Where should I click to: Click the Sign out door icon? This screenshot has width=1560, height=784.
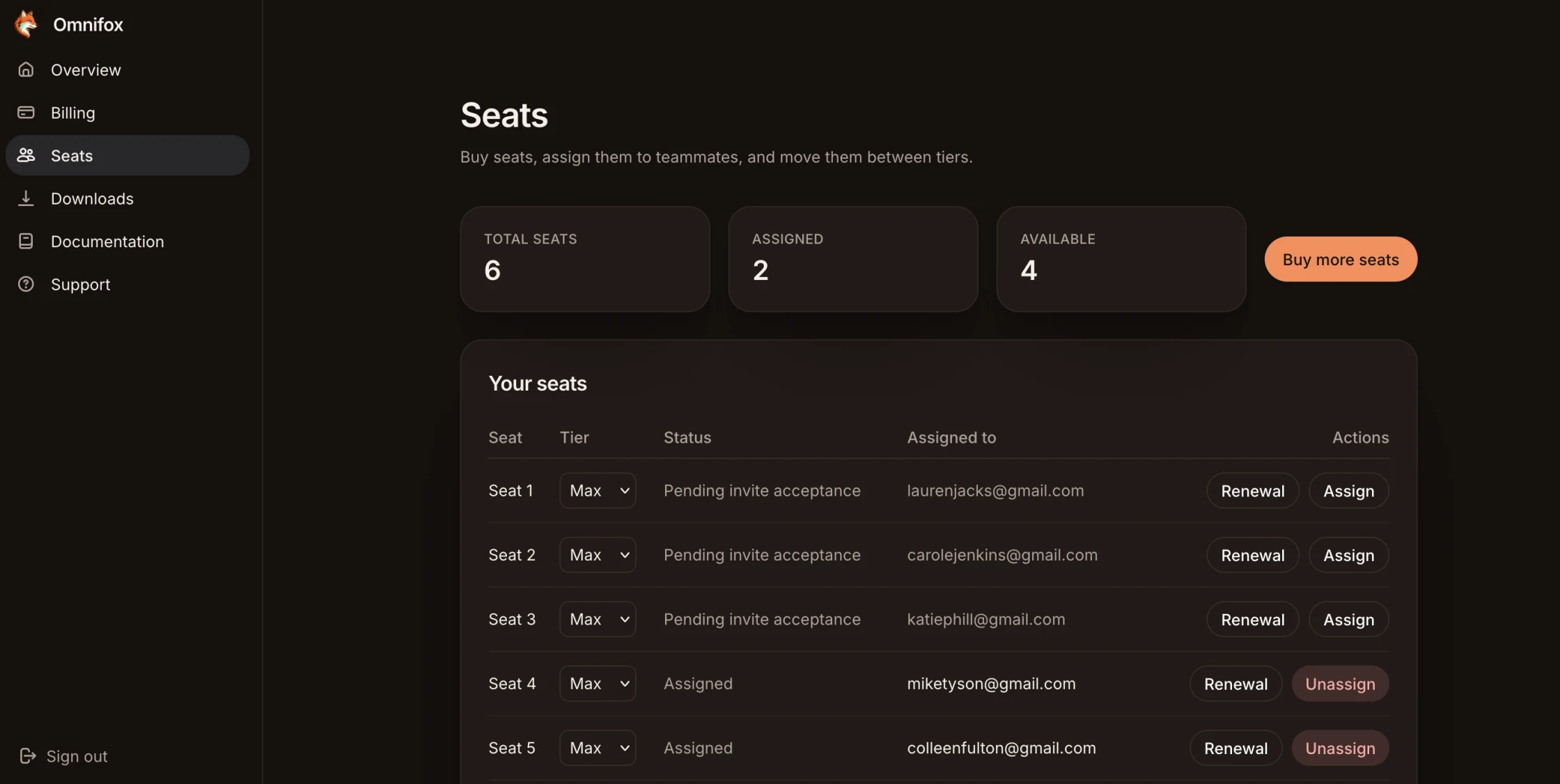click(28, 756)
